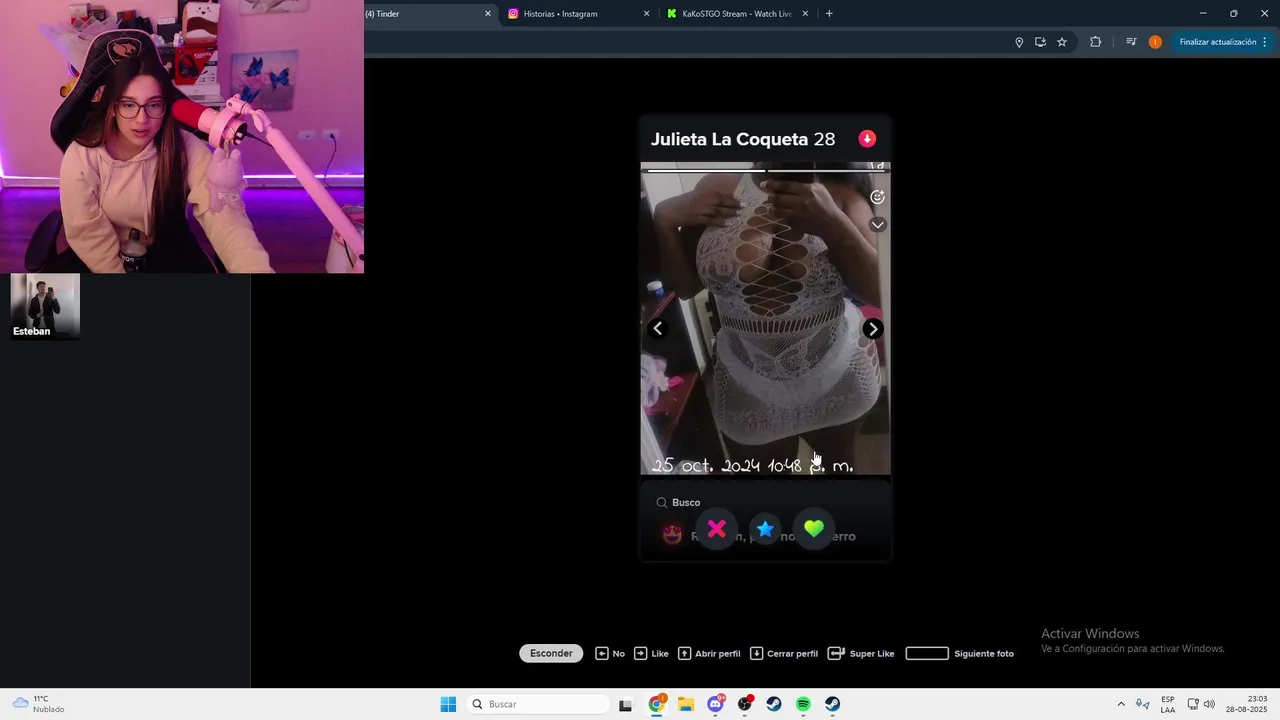Image resolution: width=1280 pixels, height=720 pixels.
Task: Switch to KaKoSTGO Stream tab
Action: (x=736, y=14)
